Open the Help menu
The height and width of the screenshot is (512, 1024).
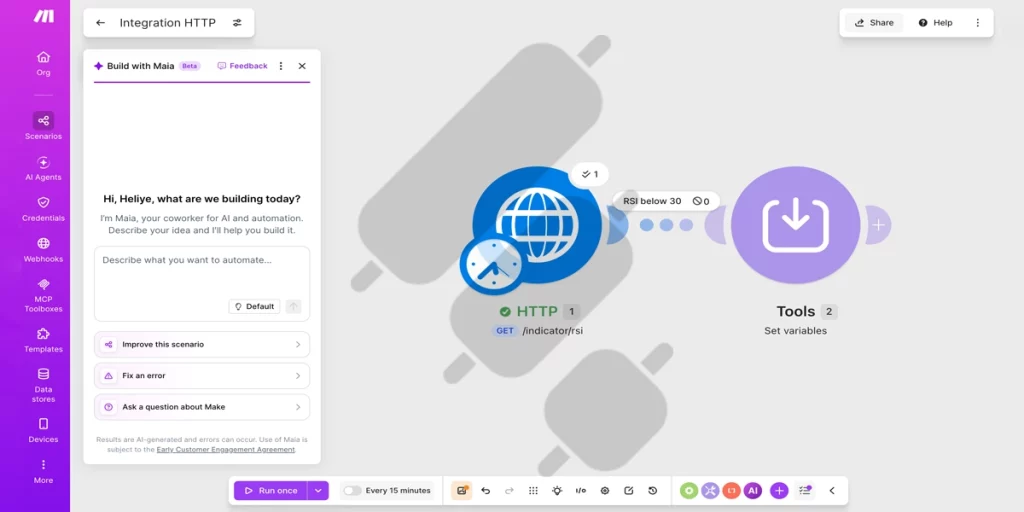(935, 23)
